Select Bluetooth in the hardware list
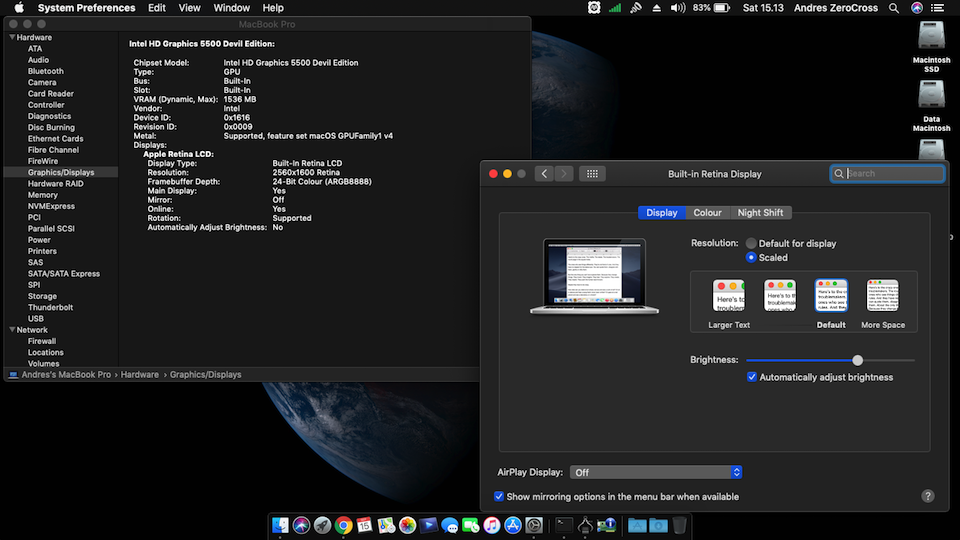The height and width of the screenshot is (540, 960). [x=45, y=71]
